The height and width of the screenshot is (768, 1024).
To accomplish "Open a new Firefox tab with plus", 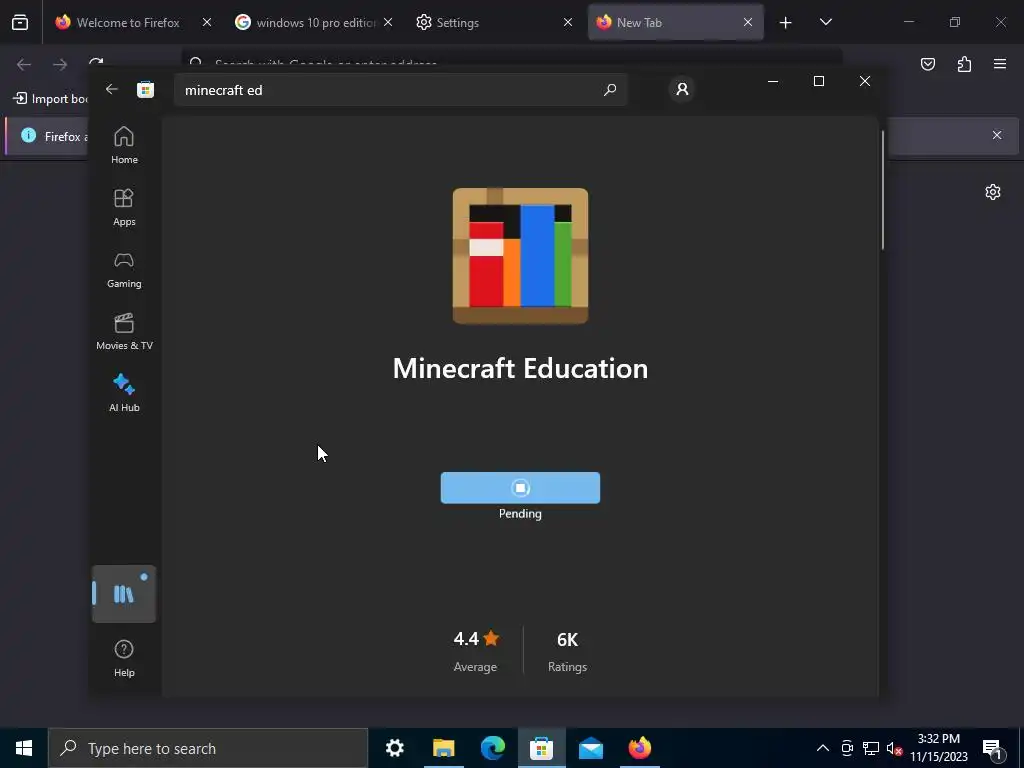I will click(x=786, y=23).
